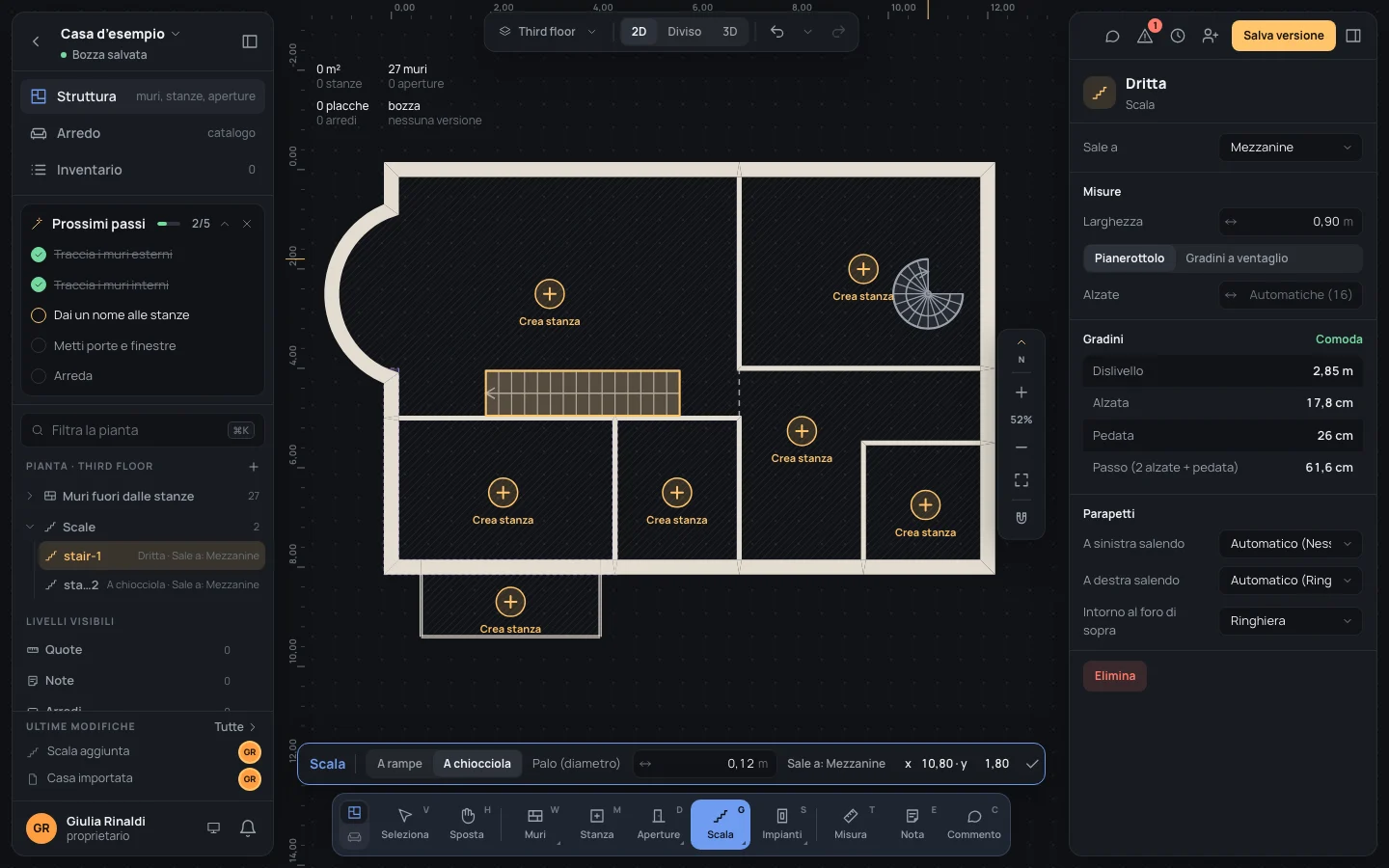
Task: Select 'Gradini a ventaglio' option tab
Action: click(1237, 258)
